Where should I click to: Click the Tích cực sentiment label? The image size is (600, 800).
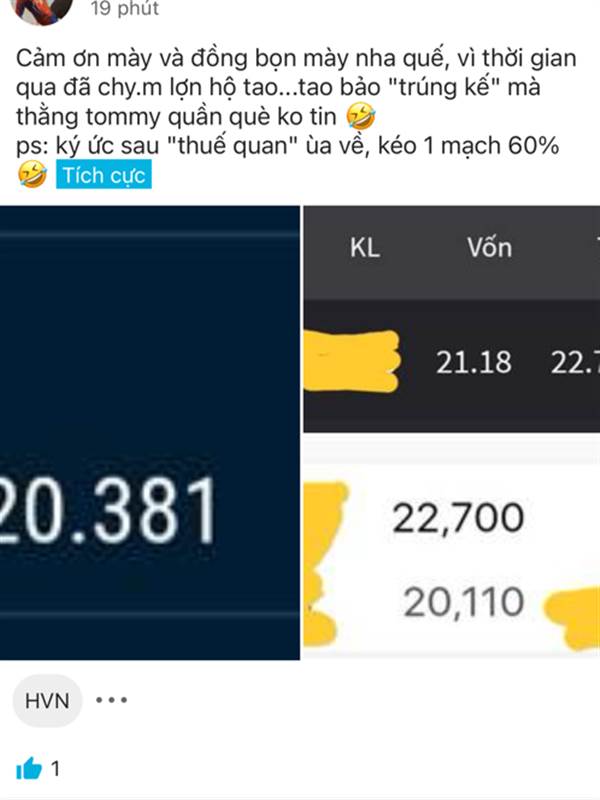tap(104, 174)
